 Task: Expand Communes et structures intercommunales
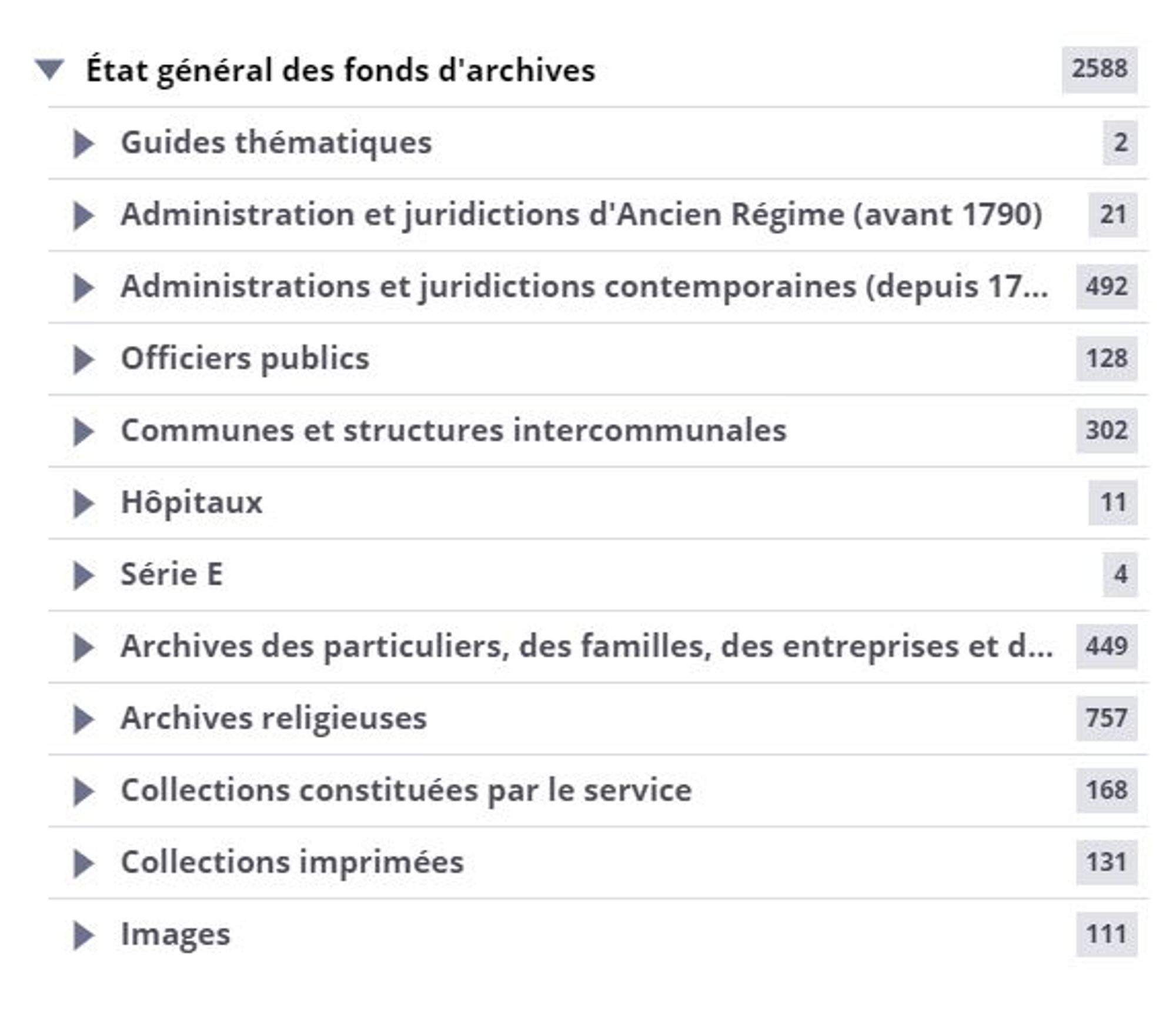pyautogui.click(x=83, y=431)
